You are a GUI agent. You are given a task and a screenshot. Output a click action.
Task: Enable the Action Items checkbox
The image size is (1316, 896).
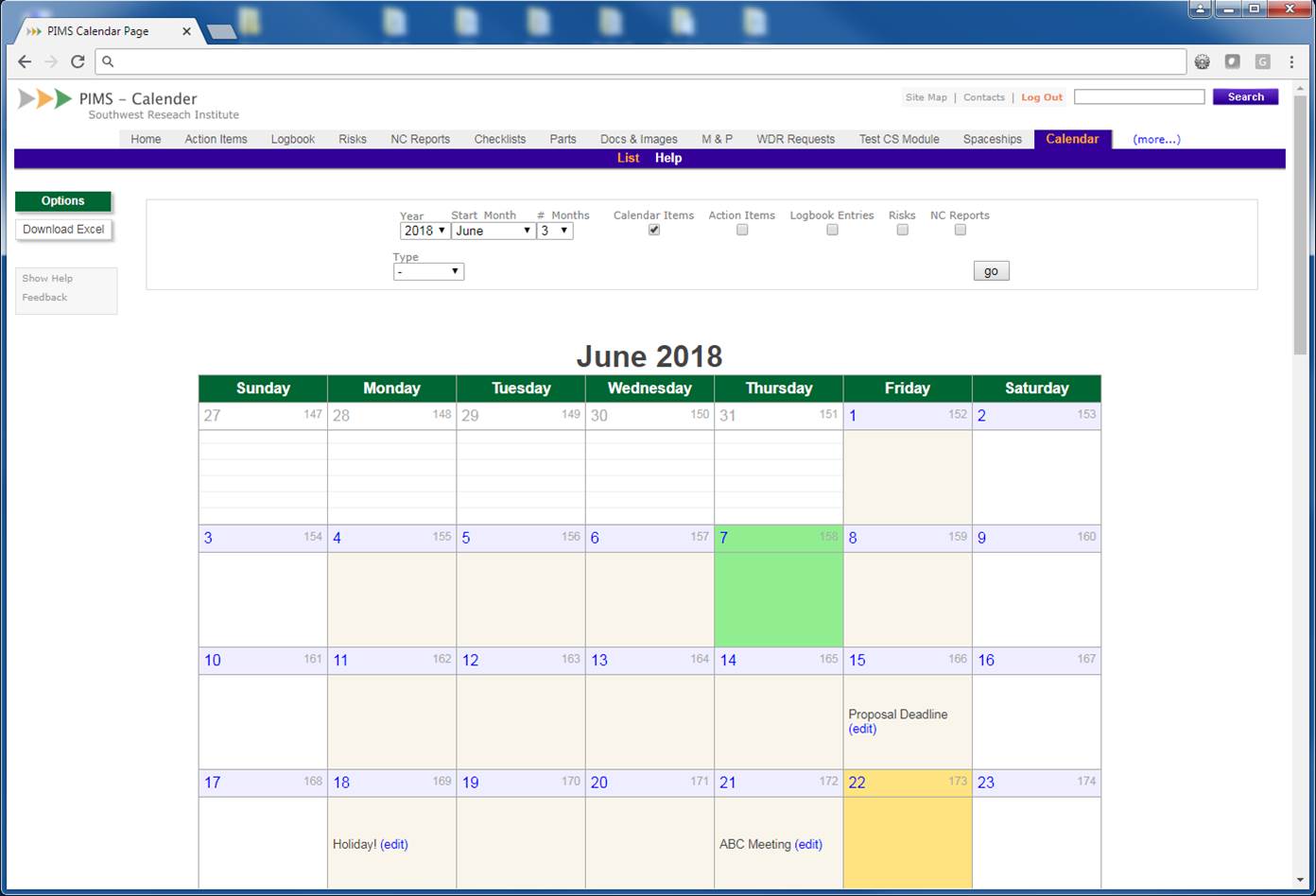tap(742, 230)
